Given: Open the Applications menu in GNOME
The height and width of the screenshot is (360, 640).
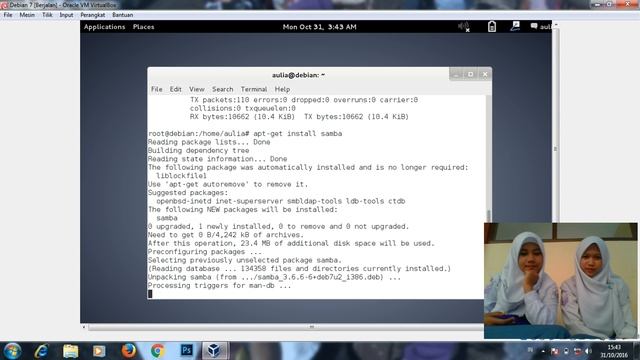Looking at the screenshot, I should pos(104,27).
